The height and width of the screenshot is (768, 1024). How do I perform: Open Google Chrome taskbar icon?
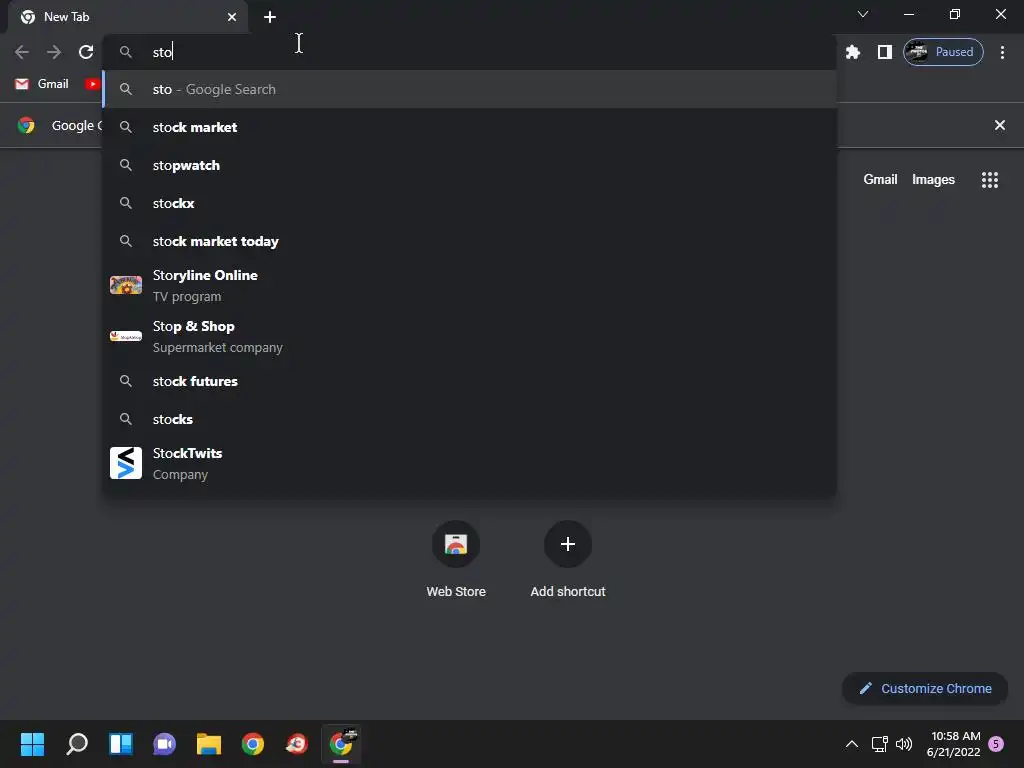[x=253, y=744]
